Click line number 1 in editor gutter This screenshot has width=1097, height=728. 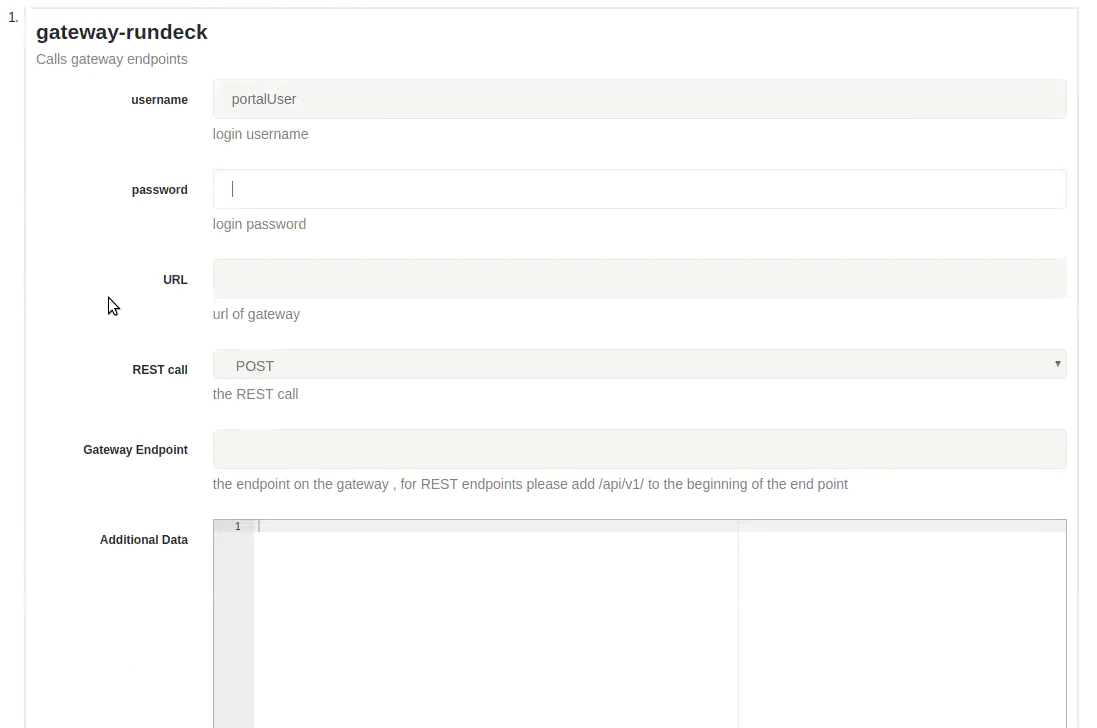pyautogui.click(x=238, y=527)
